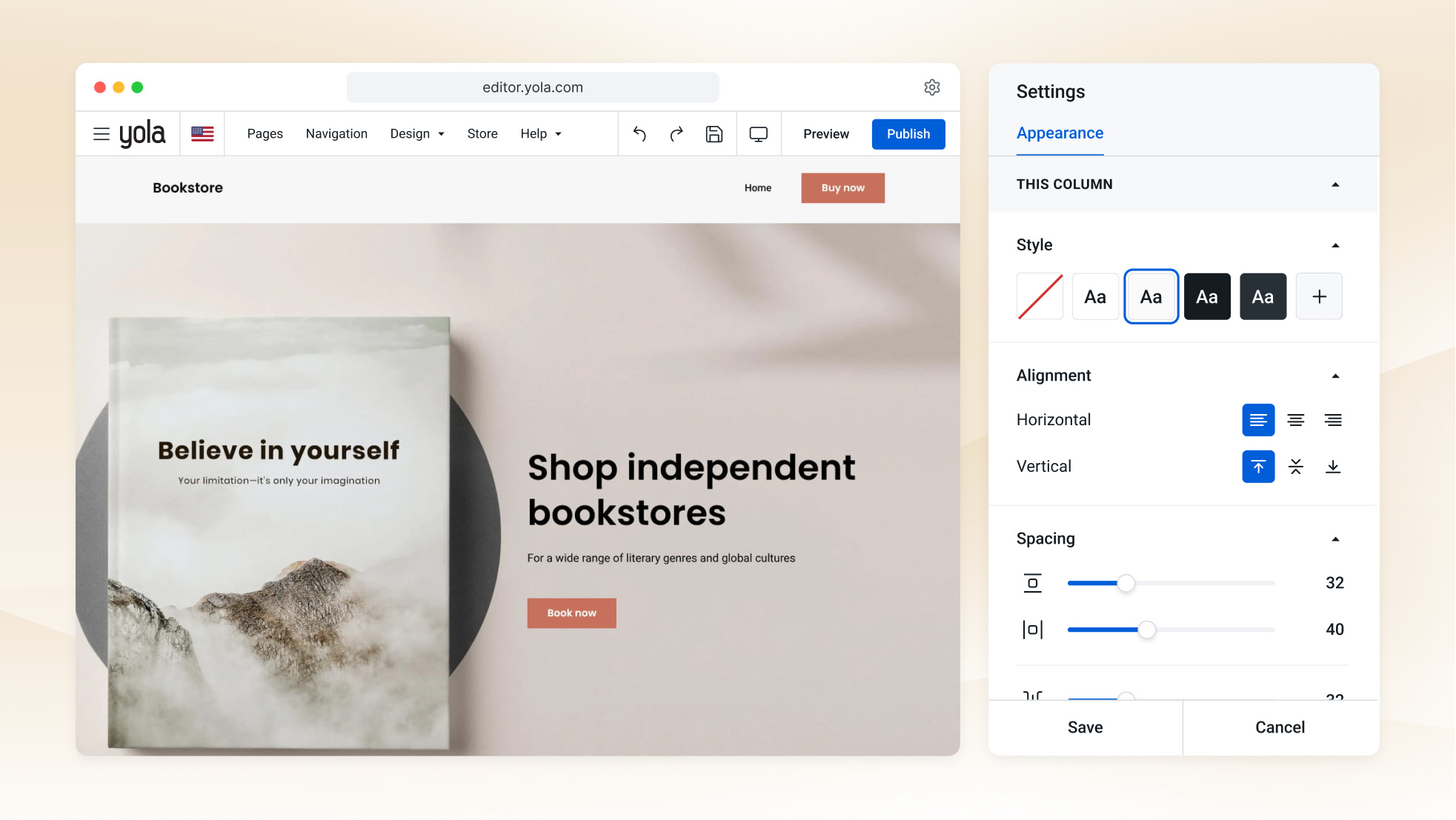Image resolution: width=1456 pixels, height=820 pixels.
Task: Click the yola logo
Action: coord(142,134)
